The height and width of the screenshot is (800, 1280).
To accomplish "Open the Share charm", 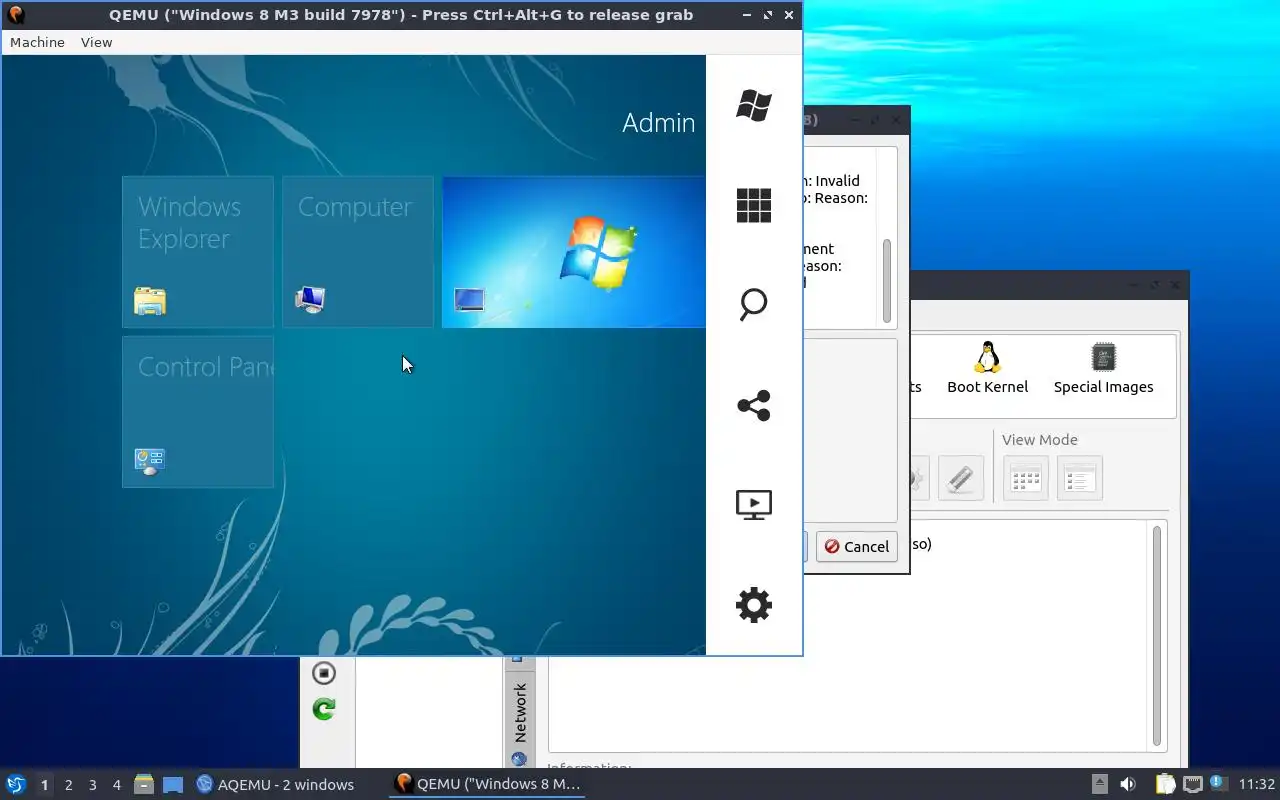I will [753, 405].
